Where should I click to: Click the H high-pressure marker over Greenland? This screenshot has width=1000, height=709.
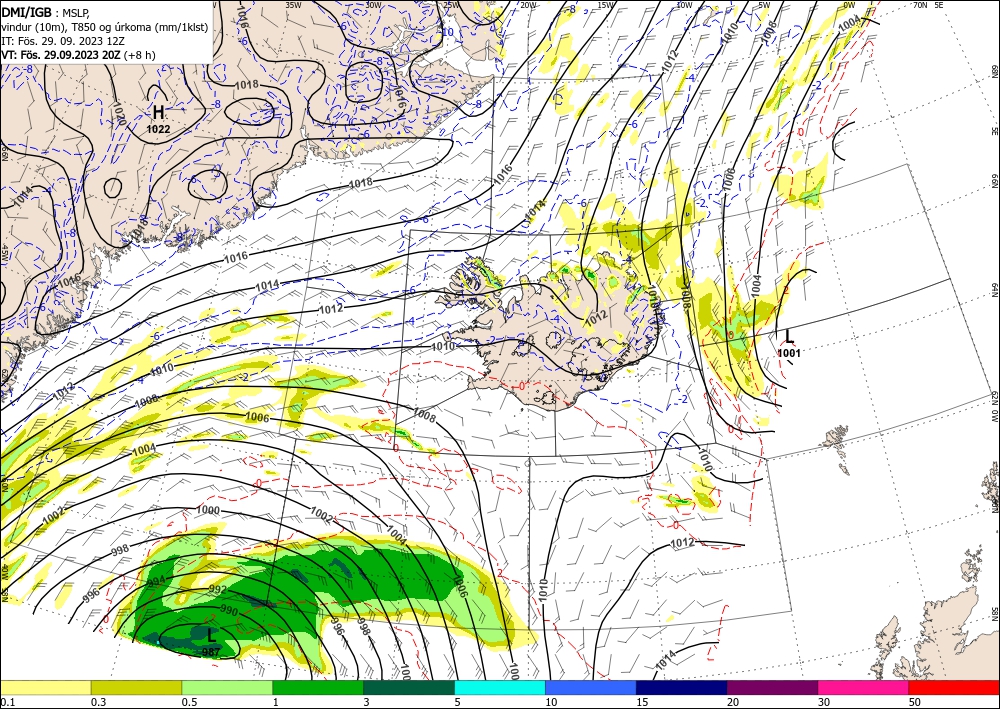158,112
